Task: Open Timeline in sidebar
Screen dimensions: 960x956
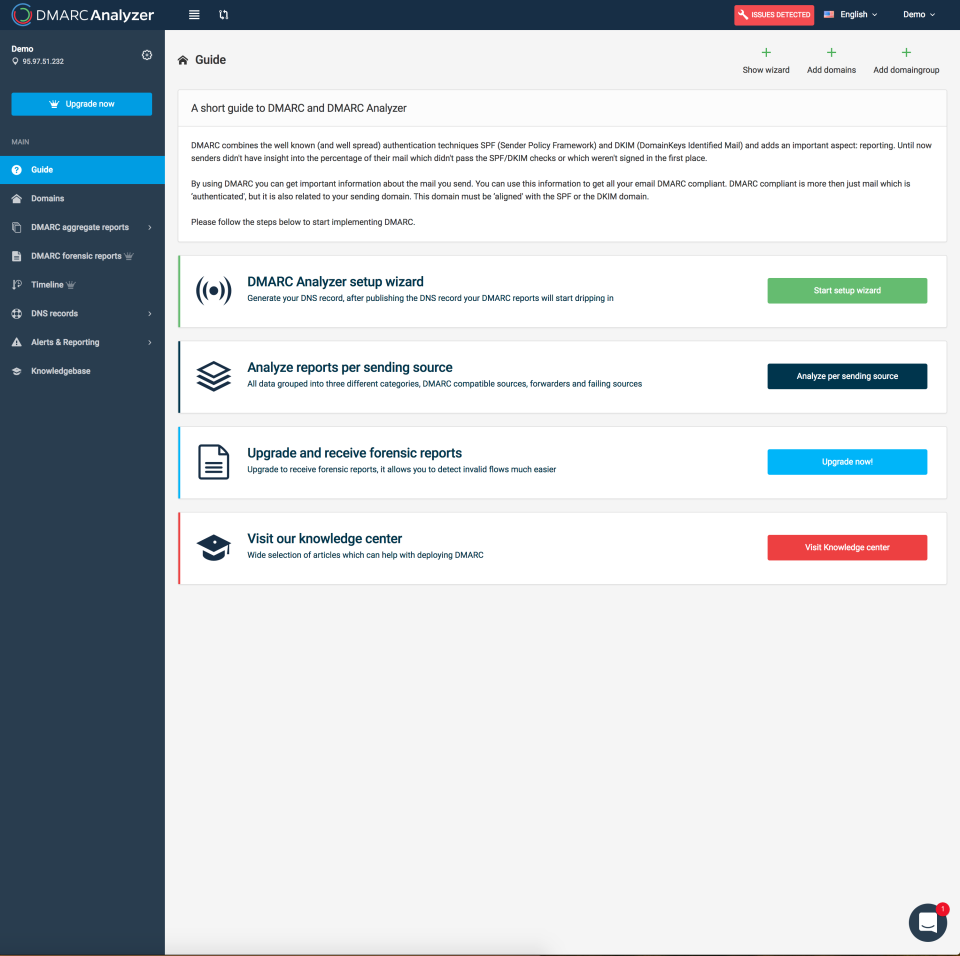Action: [82, 285]
